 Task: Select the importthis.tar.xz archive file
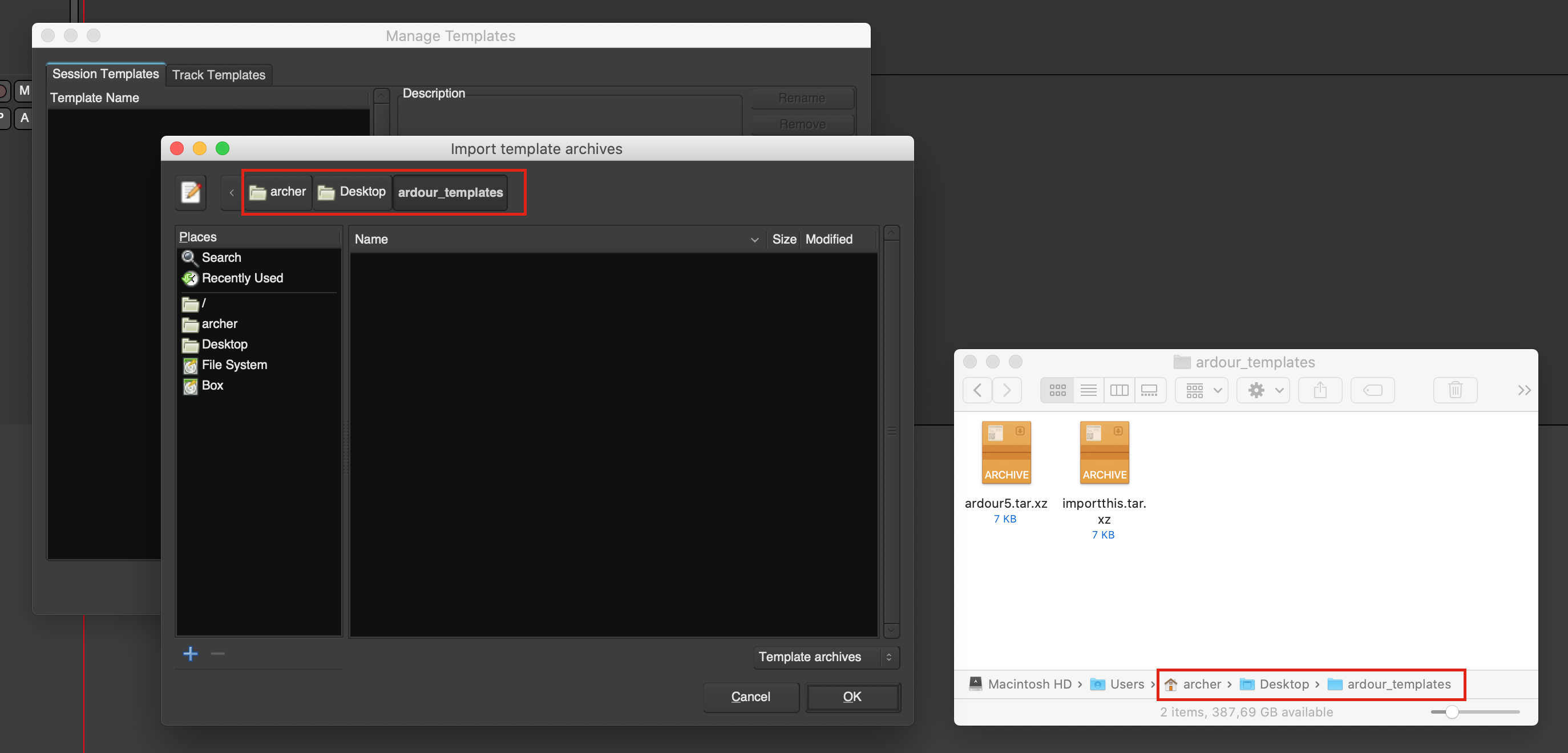tap(1104, 454)
